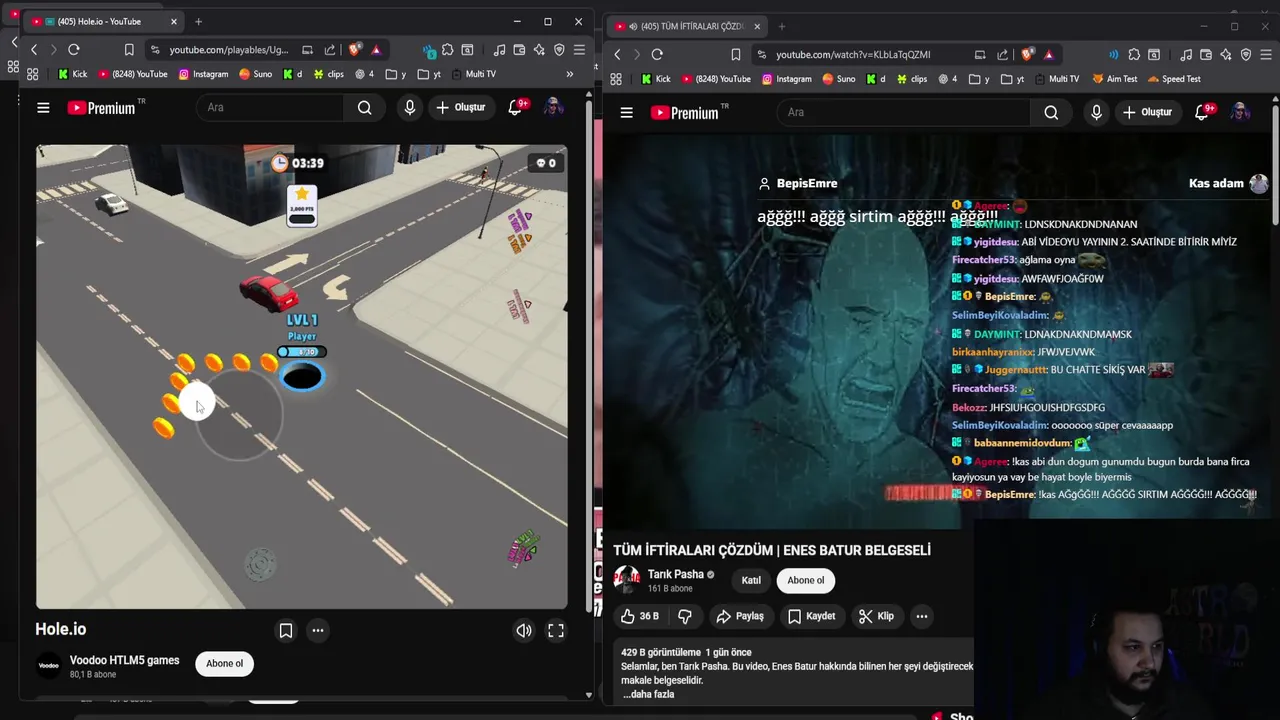Open Instagram bookmark in right window

click(786, 79)
